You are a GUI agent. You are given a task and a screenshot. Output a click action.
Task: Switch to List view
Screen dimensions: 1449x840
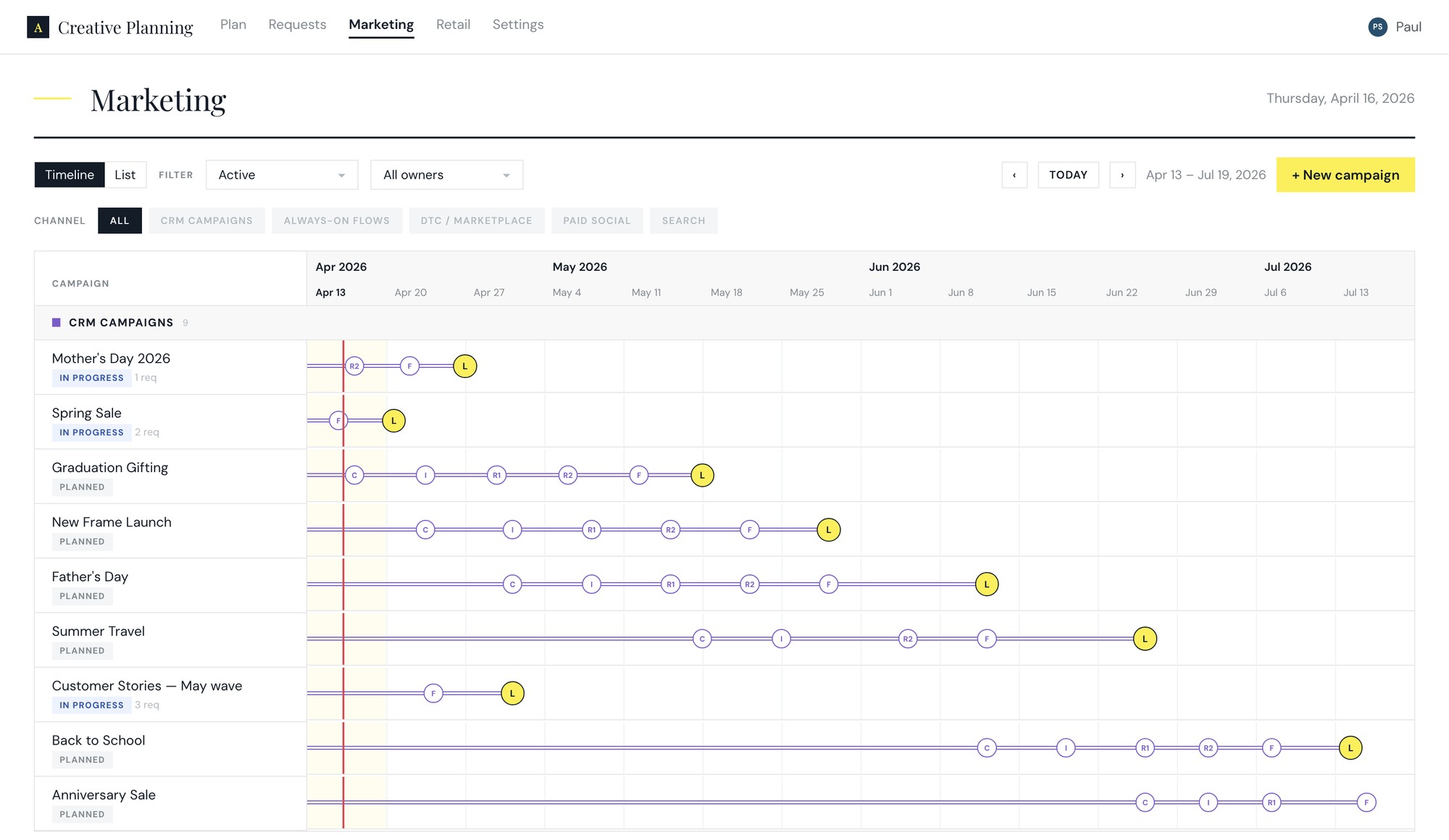tap(125, 175)
